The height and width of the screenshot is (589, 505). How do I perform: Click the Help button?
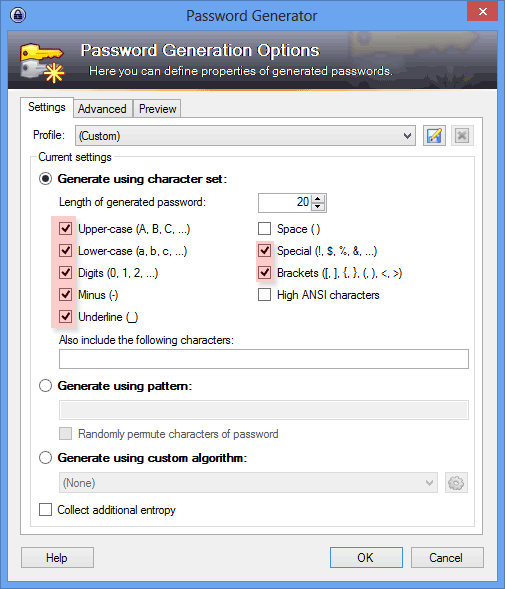click(57, 557)
